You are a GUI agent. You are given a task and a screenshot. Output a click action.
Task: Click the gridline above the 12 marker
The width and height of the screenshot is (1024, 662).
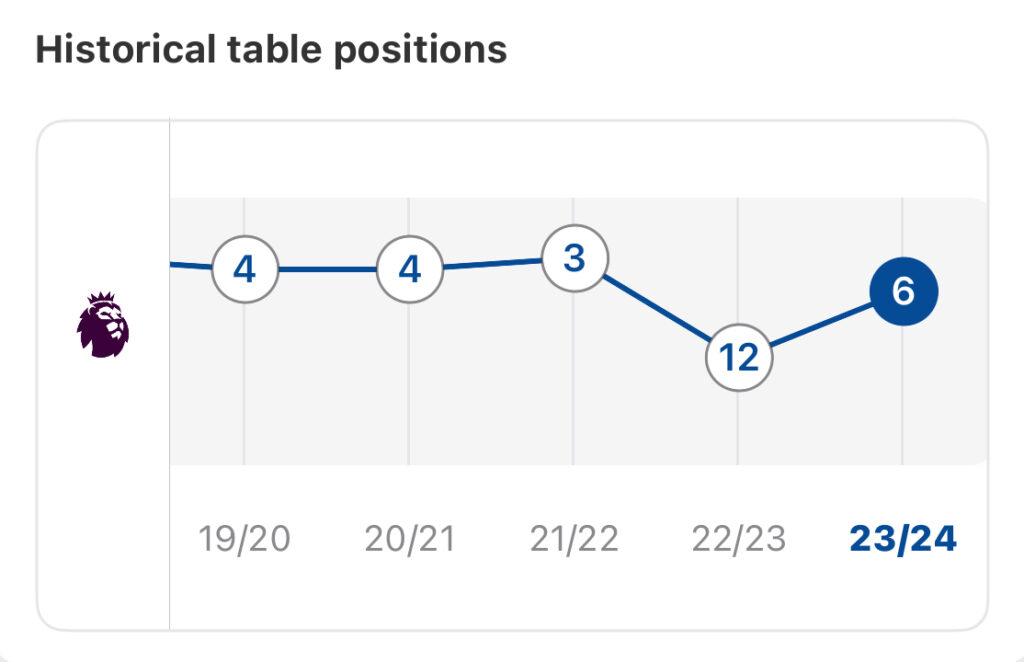pos(738,261)
